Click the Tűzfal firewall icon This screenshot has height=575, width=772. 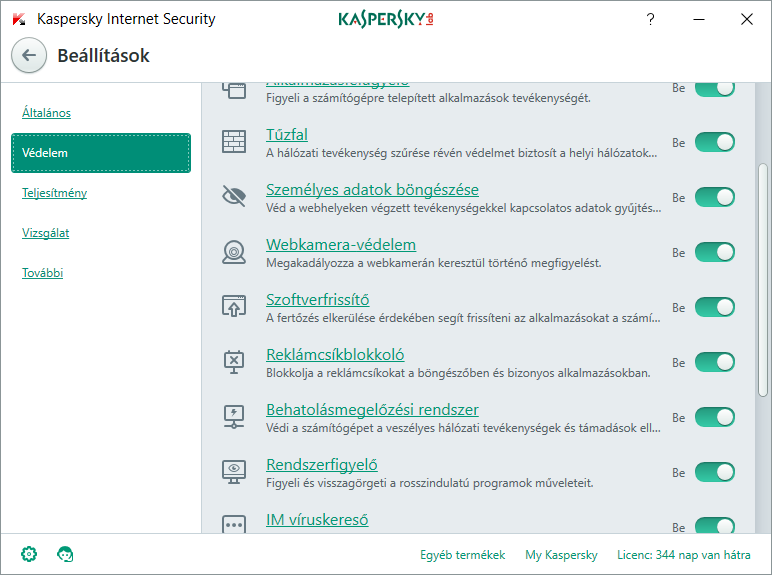tap(234, 142)
